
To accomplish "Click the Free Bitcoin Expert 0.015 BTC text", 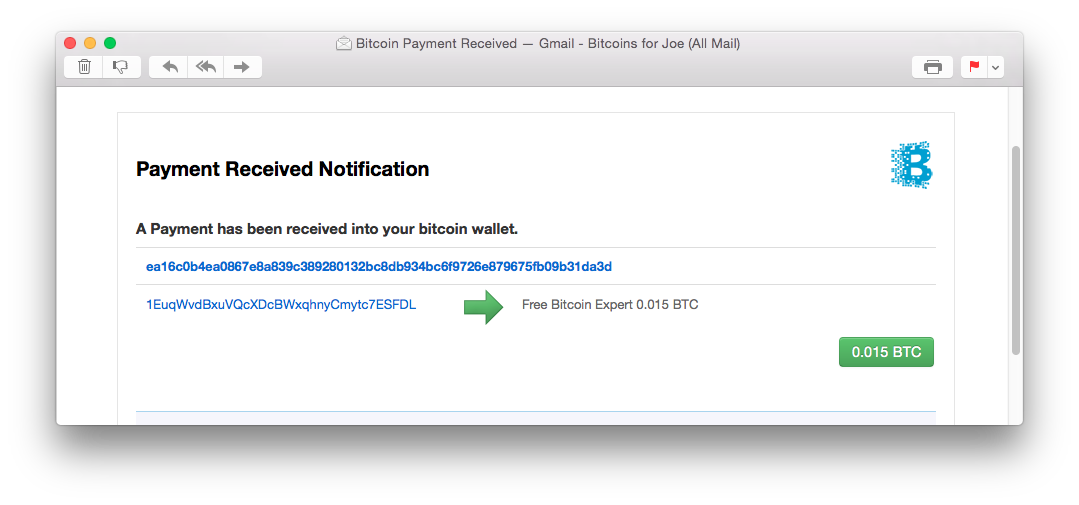I will pos(610,304).
